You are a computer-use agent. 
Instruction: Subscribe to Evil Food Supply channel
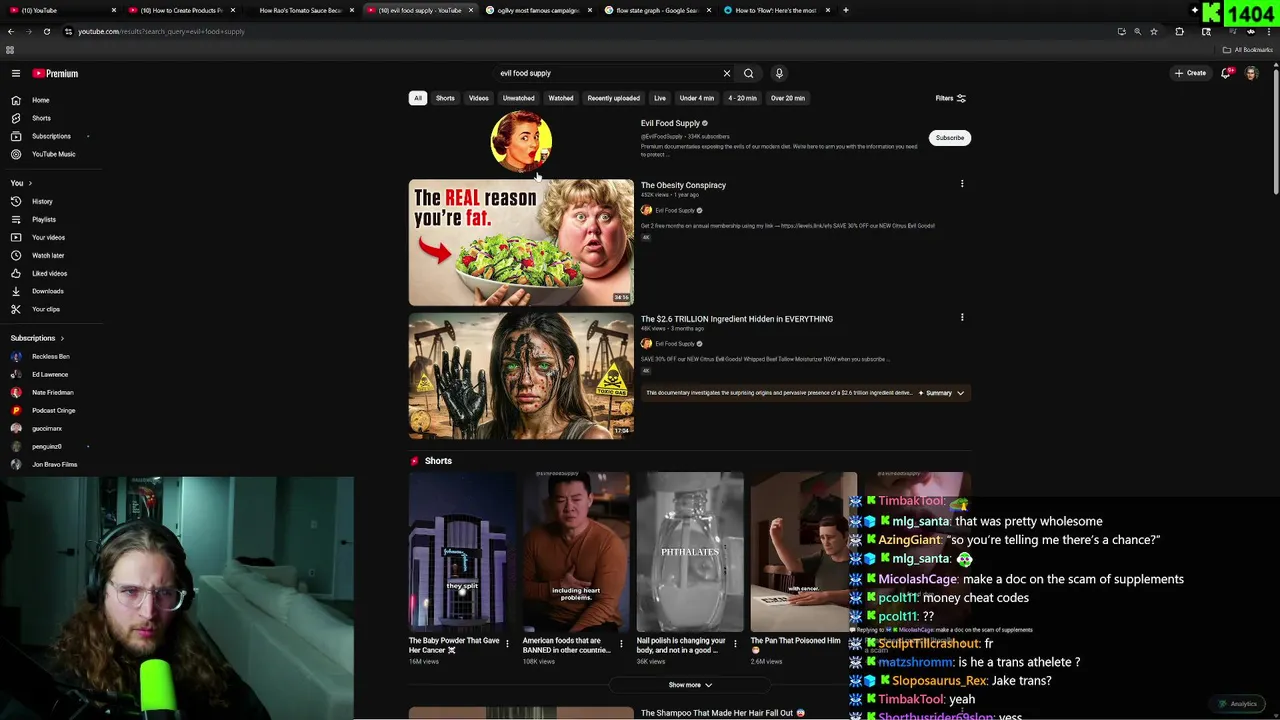(950, 138)
